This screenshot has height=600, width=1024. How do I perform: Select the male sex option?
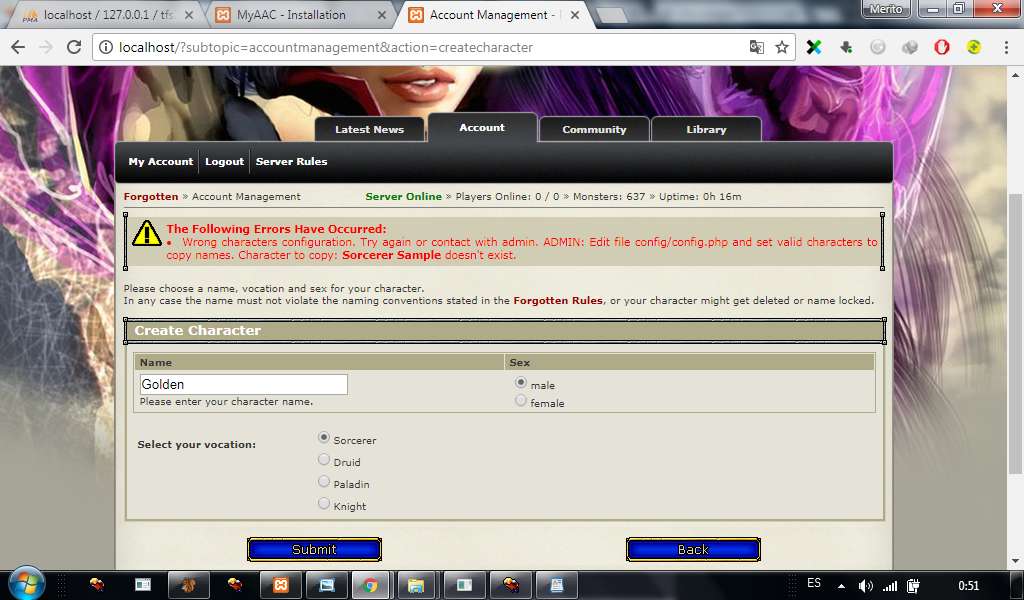pyautogui.click(x=520, y=382)
